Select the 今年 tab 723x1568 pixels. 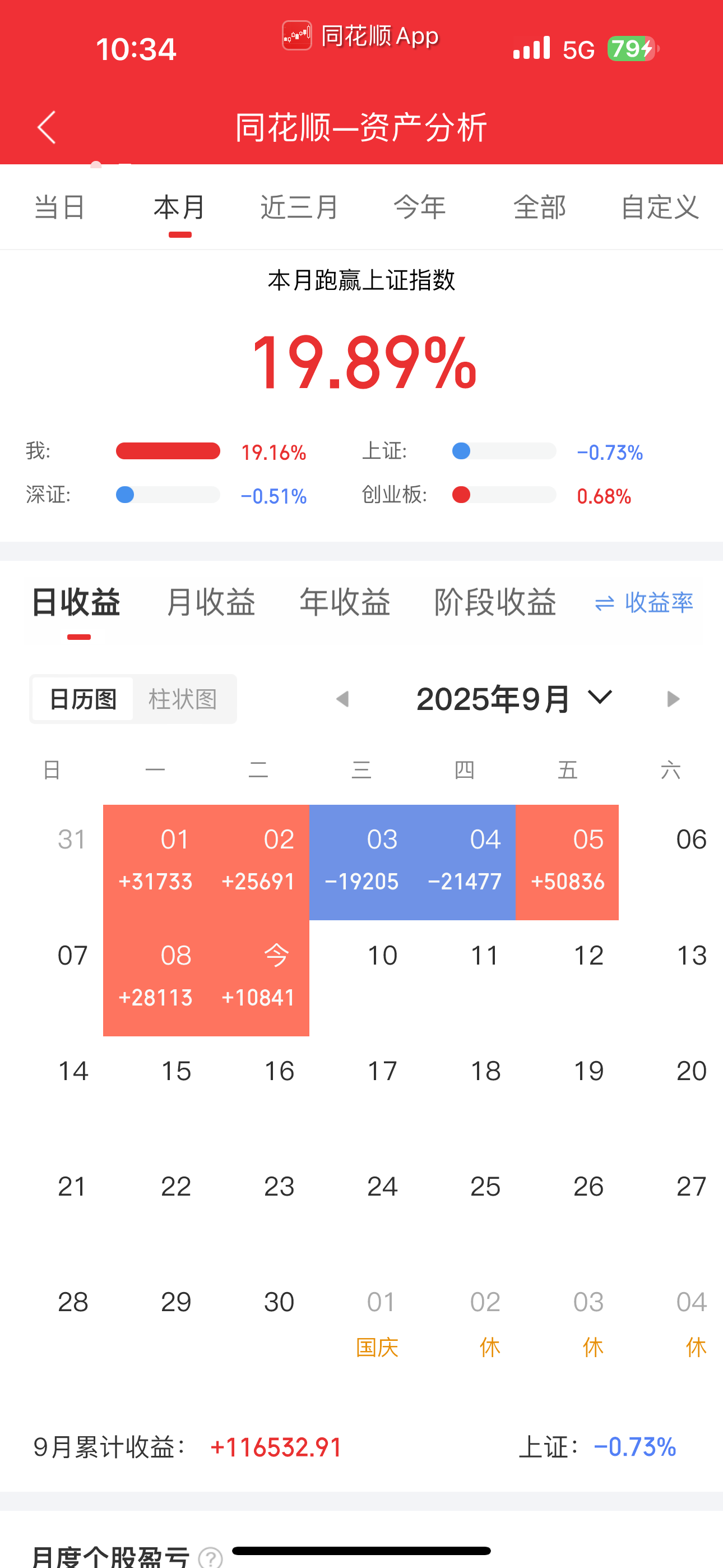420,207
